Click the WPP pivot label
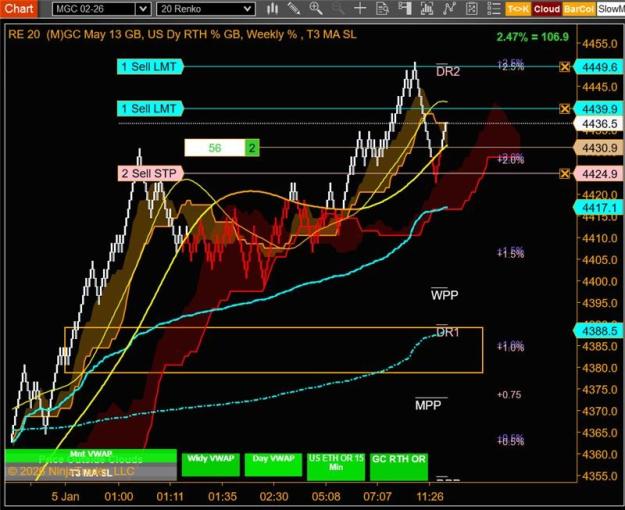The height and width of the screenshot is (510, 625). [444, 295]
